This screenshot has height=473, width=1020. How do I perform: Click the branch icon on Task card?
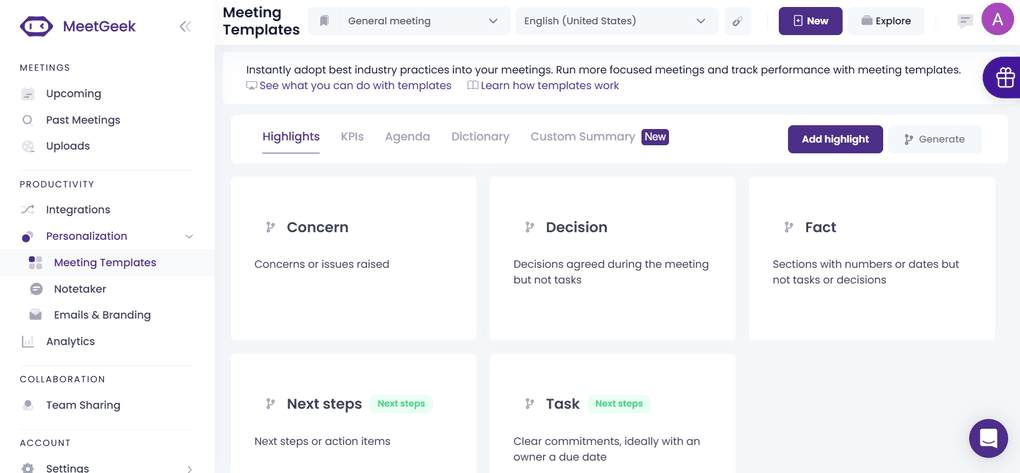point(530,404)
